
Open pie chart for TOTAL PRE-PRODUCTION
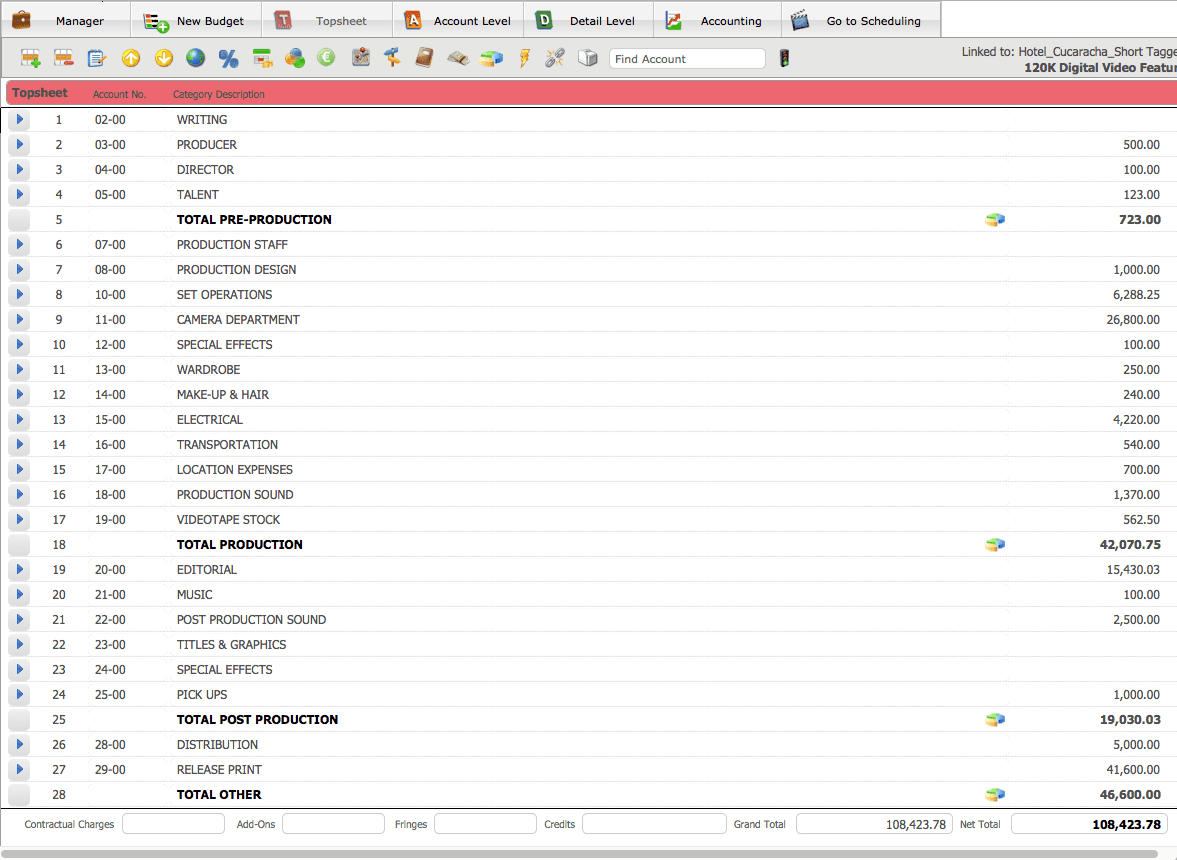pos(995,220)
